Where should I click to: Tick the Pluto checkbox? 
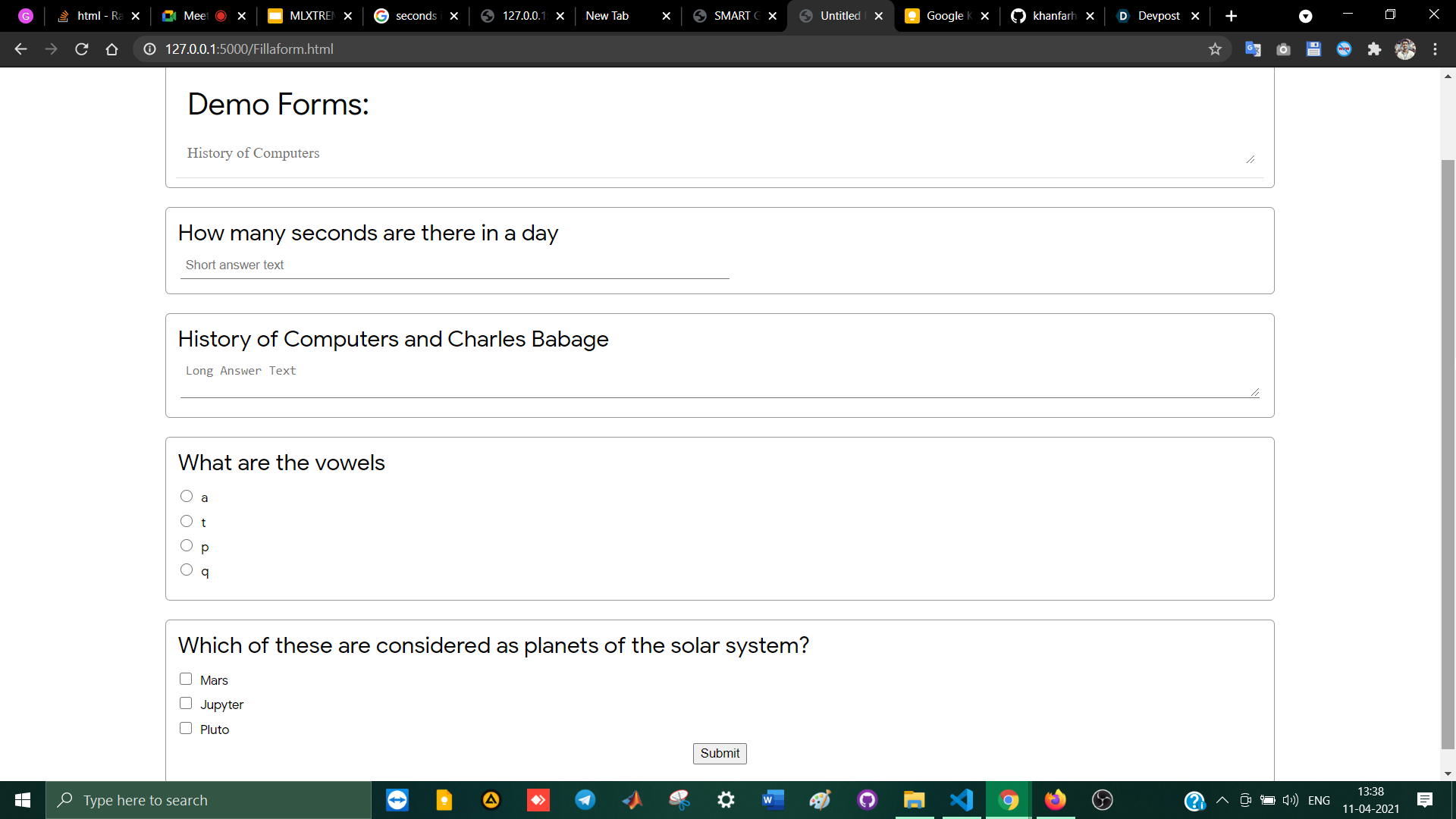pos(186,728)
